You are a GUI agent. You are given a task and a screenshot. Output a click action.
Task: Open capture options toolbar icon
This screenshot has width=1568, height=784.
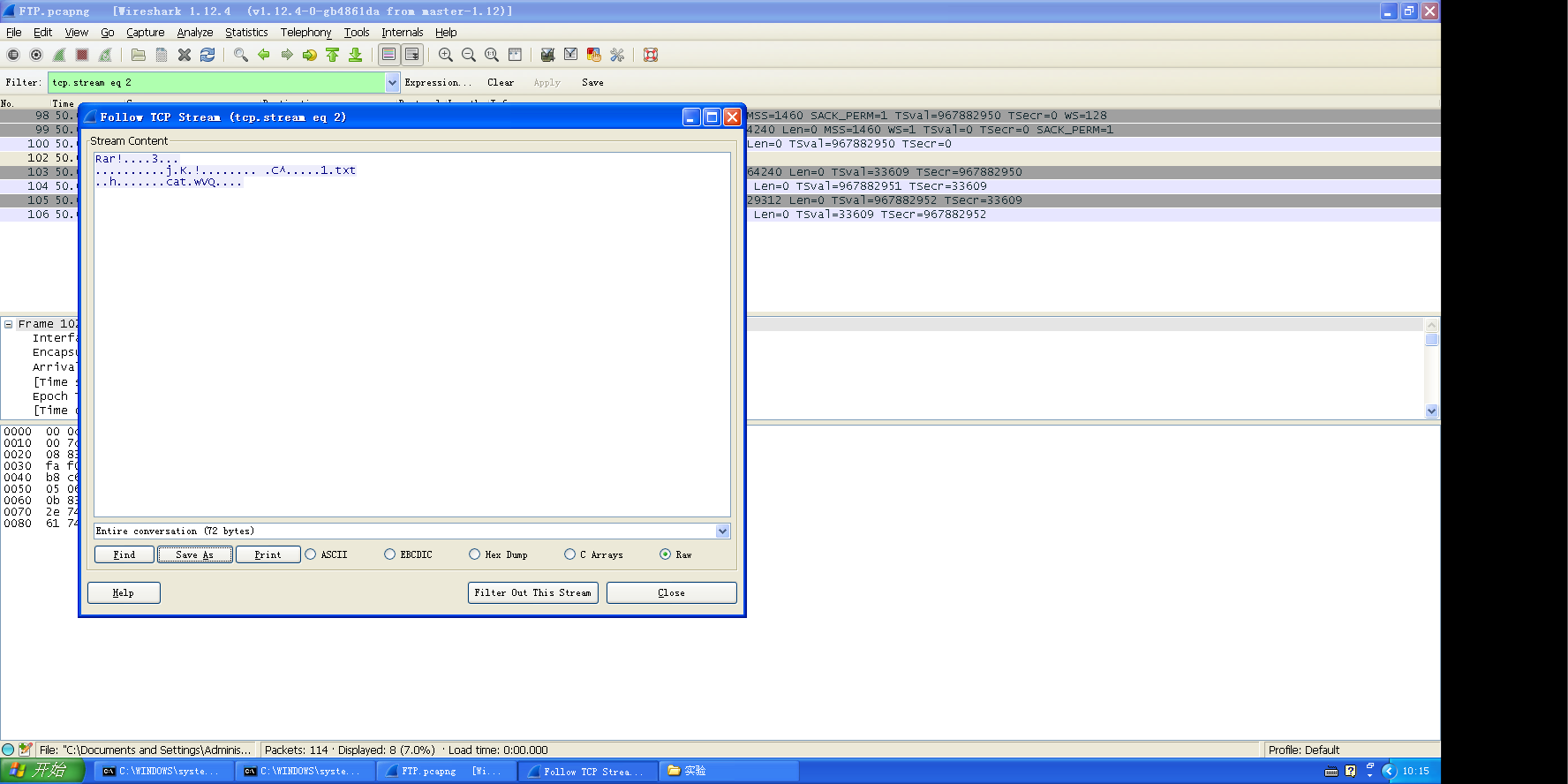coord(36,55)
